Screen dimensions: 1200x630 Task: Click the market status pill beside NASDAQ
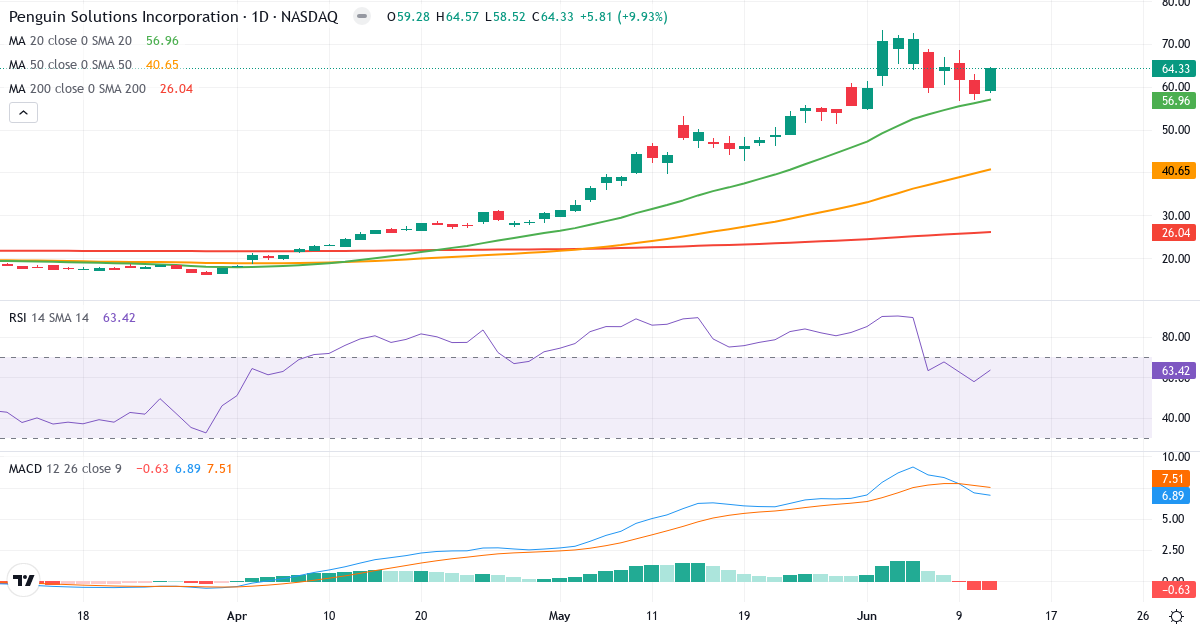click(362, 17)
